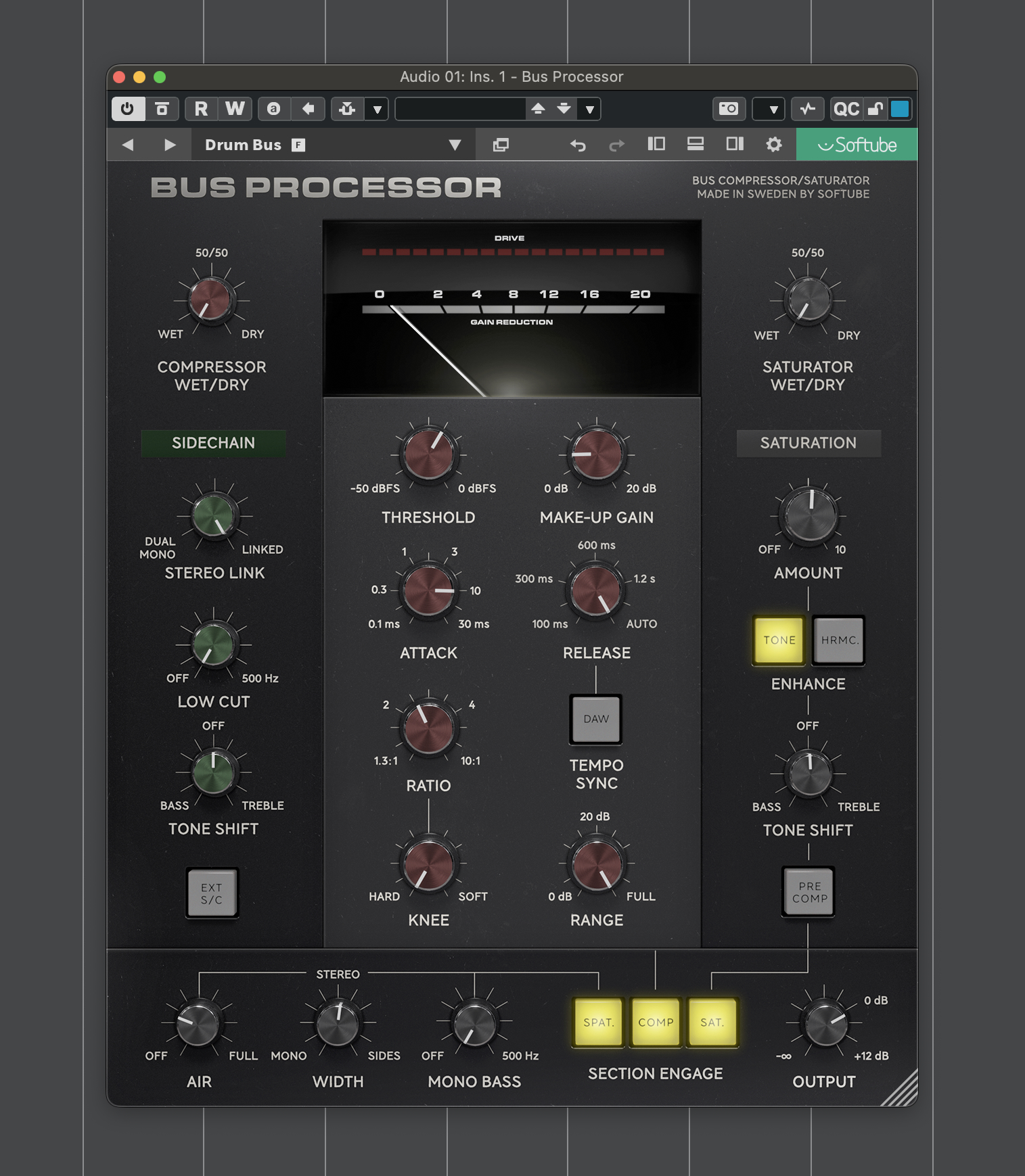Click the camera snapshot icon
This screenshot has width=1025, height=1176.
pos(729,109)
